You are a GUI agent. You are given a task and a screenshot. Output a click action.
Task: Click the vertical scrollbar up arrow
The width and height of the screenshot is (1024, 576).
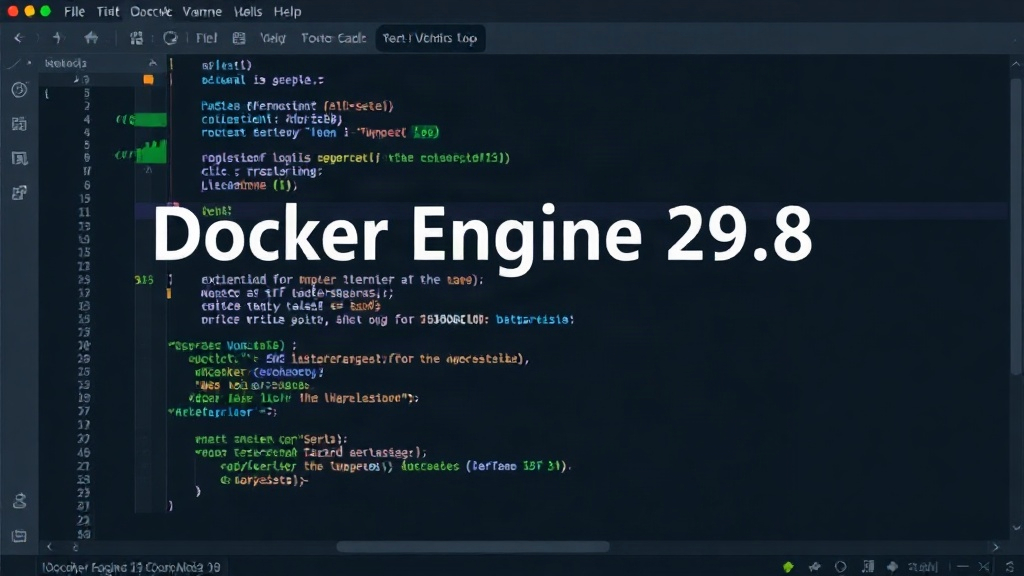[1016, 64]
